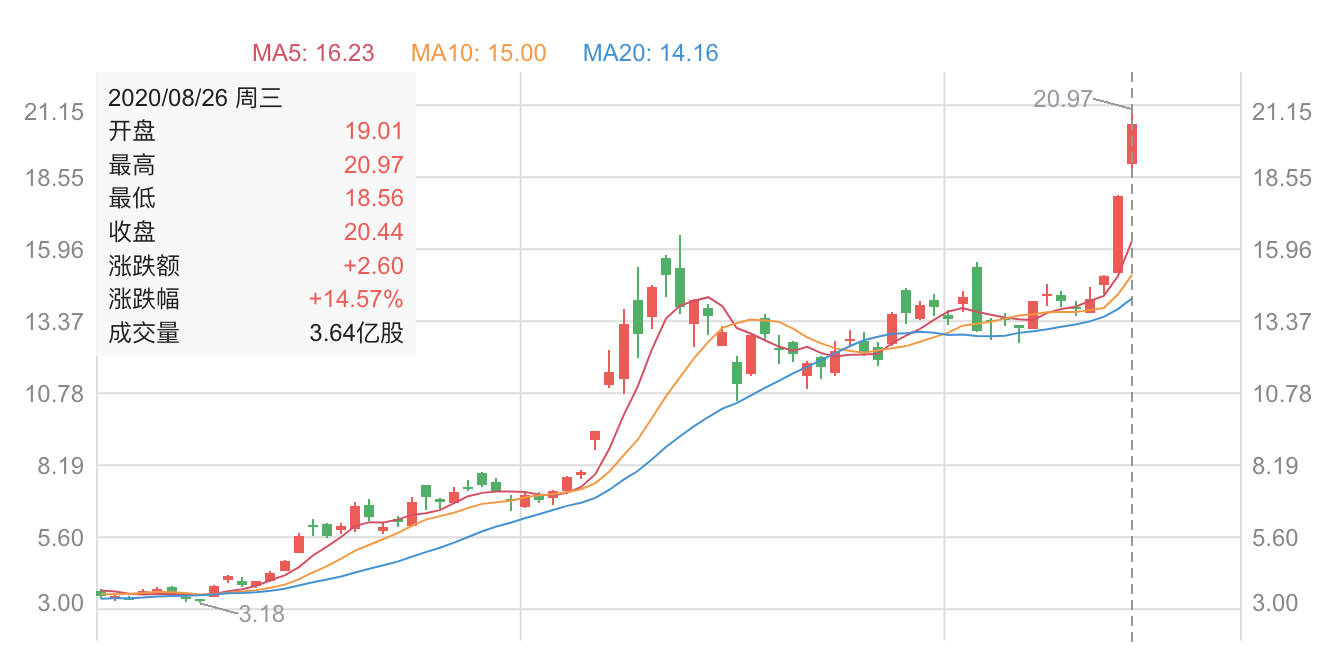1332x648 pixels.
Task: Click the 8.19 label on the left axis
Action: (60, 466)
